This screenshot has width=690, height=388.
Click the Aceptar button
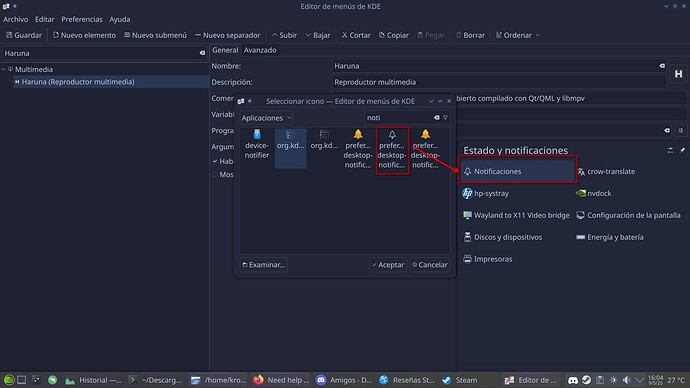pyautogui.click(x=388, y=265)
